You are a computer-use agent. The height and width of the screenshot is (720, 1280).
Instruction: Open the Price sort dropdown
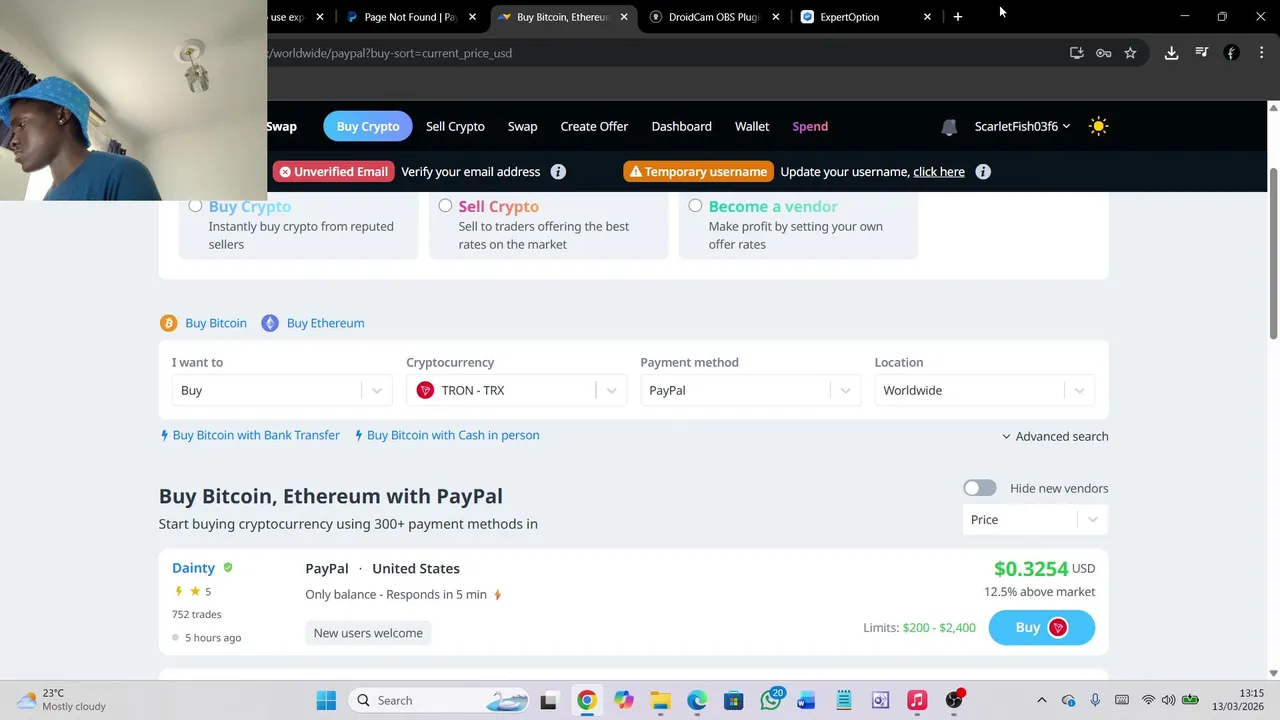[x=1035, y=519]
